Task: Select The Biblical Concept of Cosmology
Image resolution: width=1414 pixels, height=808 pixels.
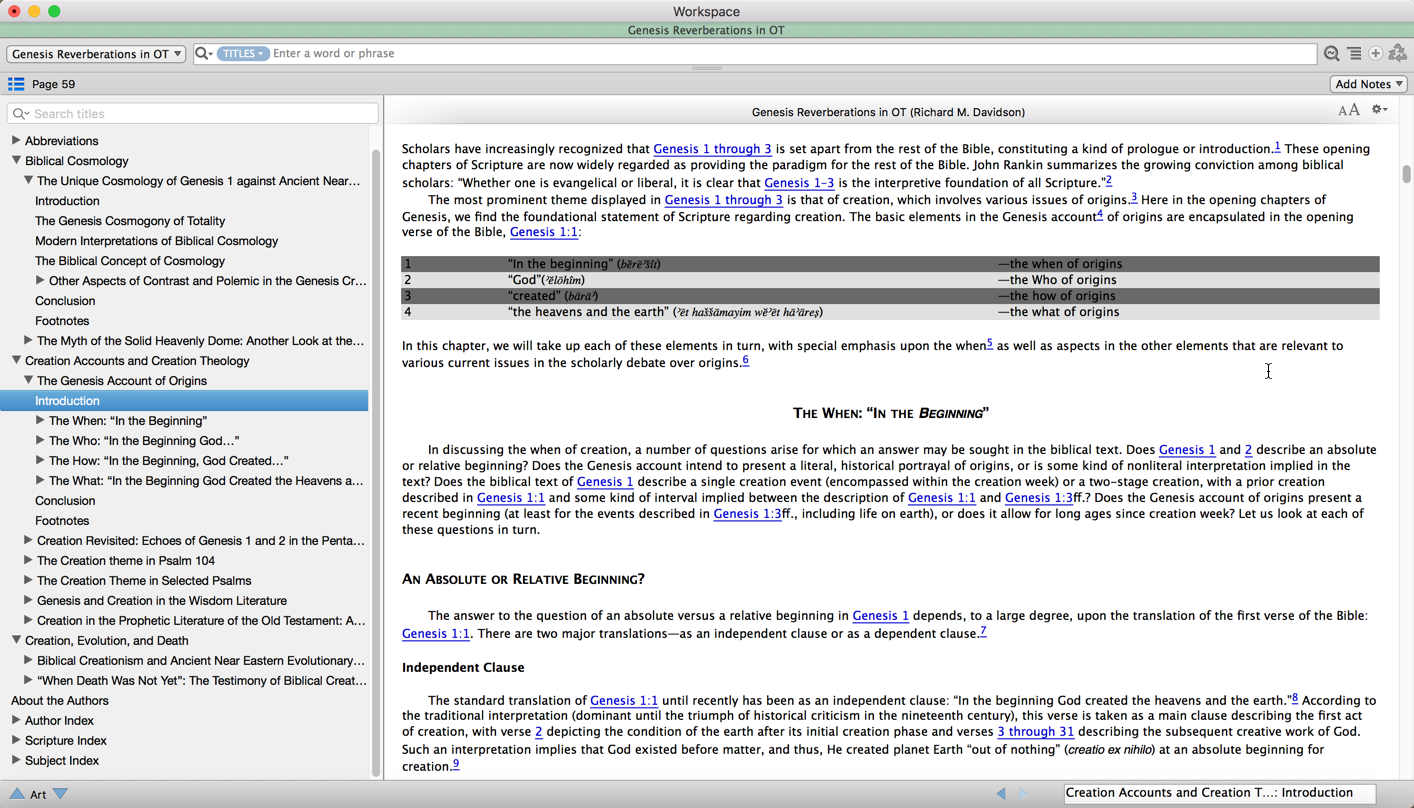Action: pyautogui.click(x=130, y=261)
